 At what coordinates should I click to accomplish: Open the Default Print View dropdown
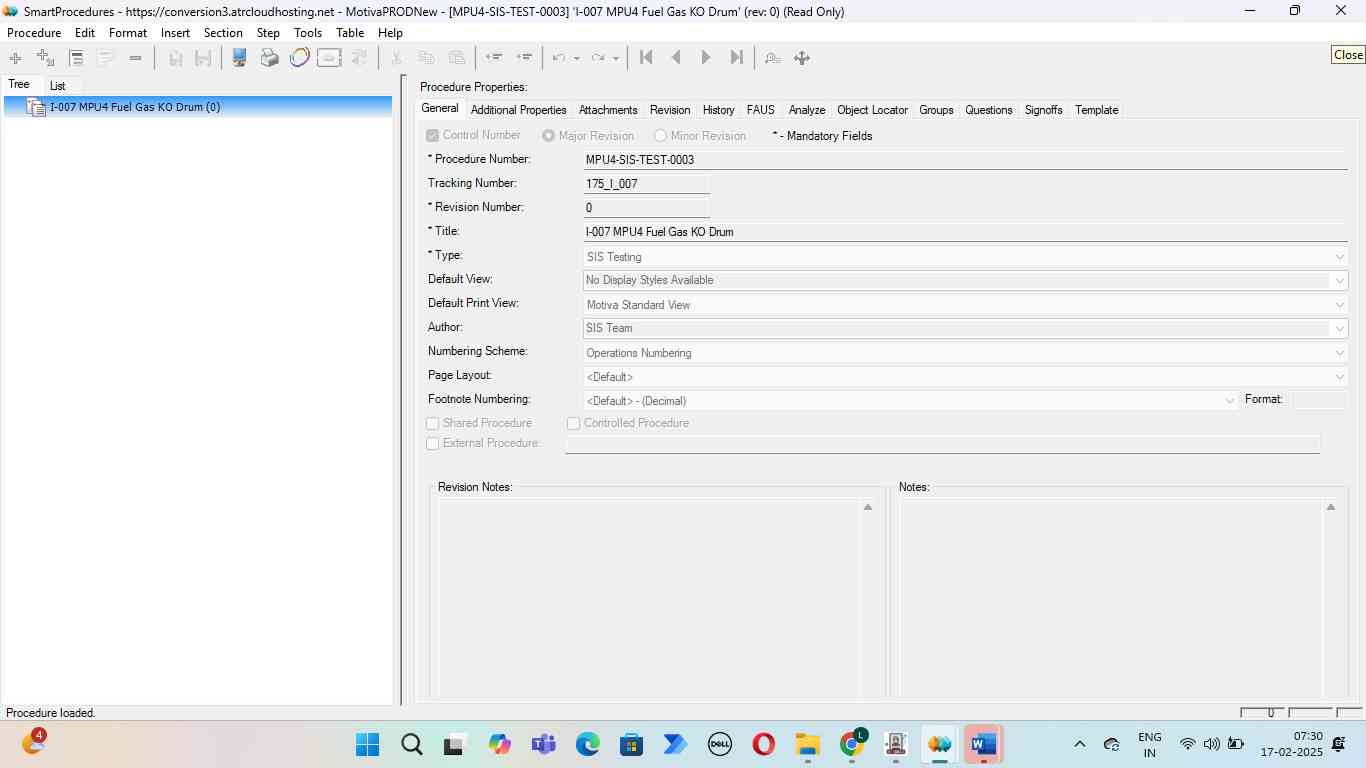966,305
